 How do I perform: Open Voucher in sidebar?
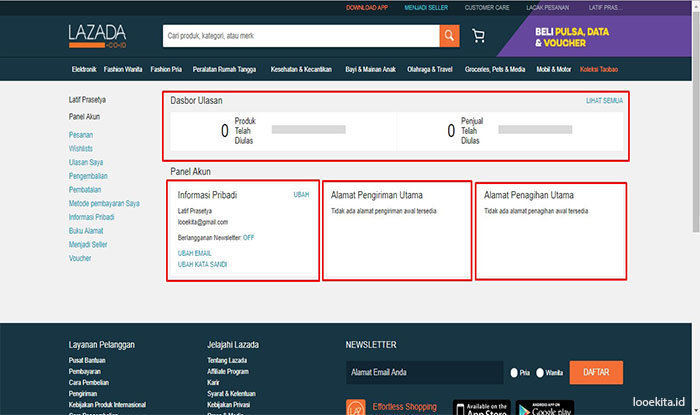[80, 258]
